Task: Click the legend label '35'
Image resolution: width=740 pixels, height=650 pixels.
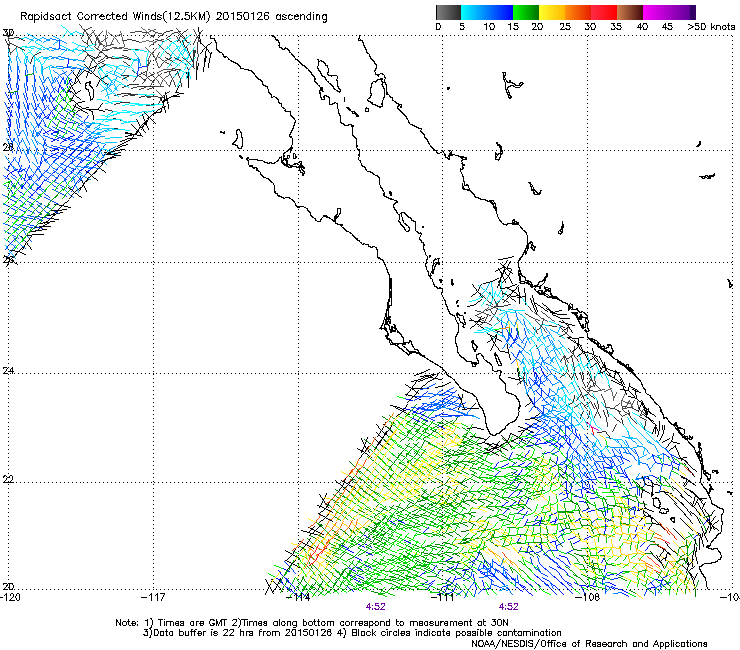Action: coord(616,27)
